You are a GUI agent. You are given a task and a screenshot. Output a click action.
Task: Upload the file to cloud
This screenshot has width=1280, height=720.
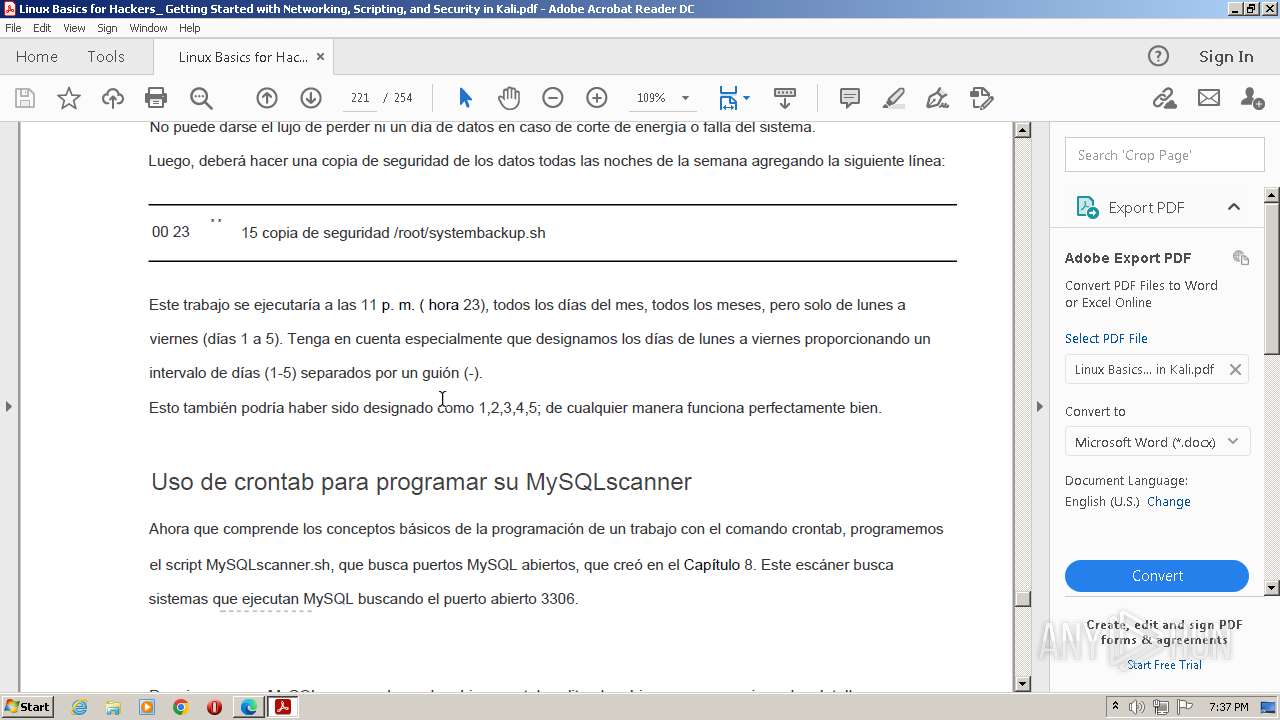(113, 98)
